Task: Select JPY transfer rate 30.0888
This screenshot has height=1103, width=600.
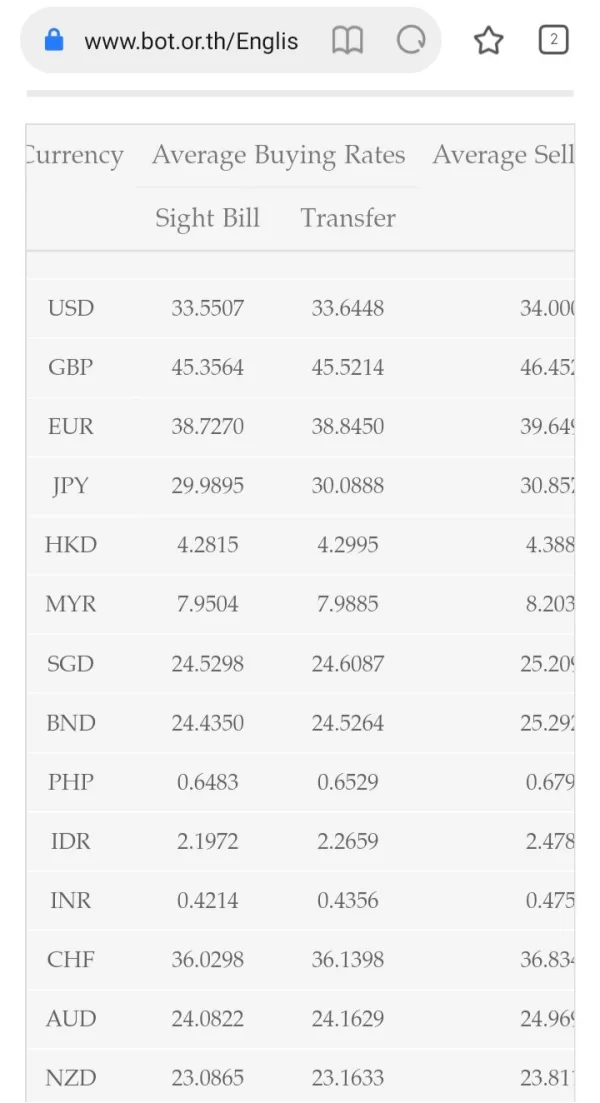Action: click(x=347, y=486)
